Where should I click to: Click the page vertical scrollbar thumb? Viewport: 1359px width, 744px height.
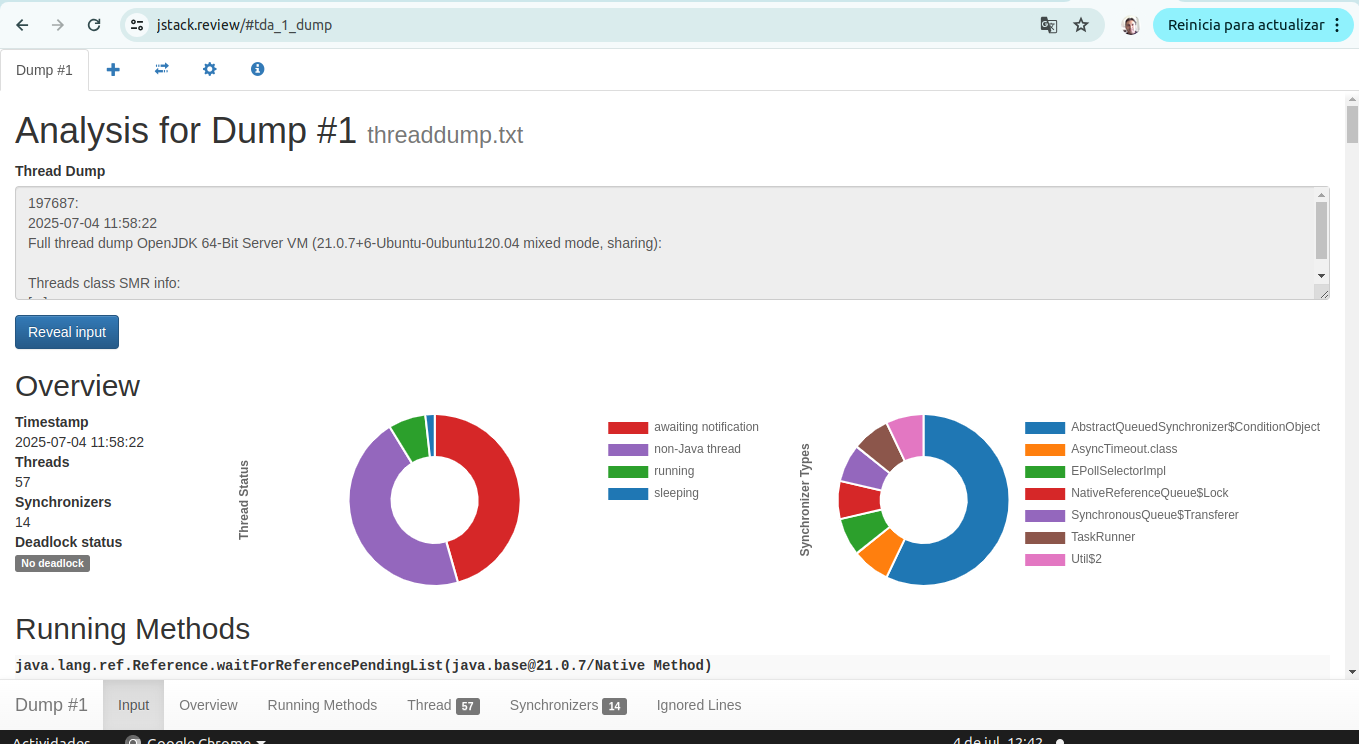1352,124
